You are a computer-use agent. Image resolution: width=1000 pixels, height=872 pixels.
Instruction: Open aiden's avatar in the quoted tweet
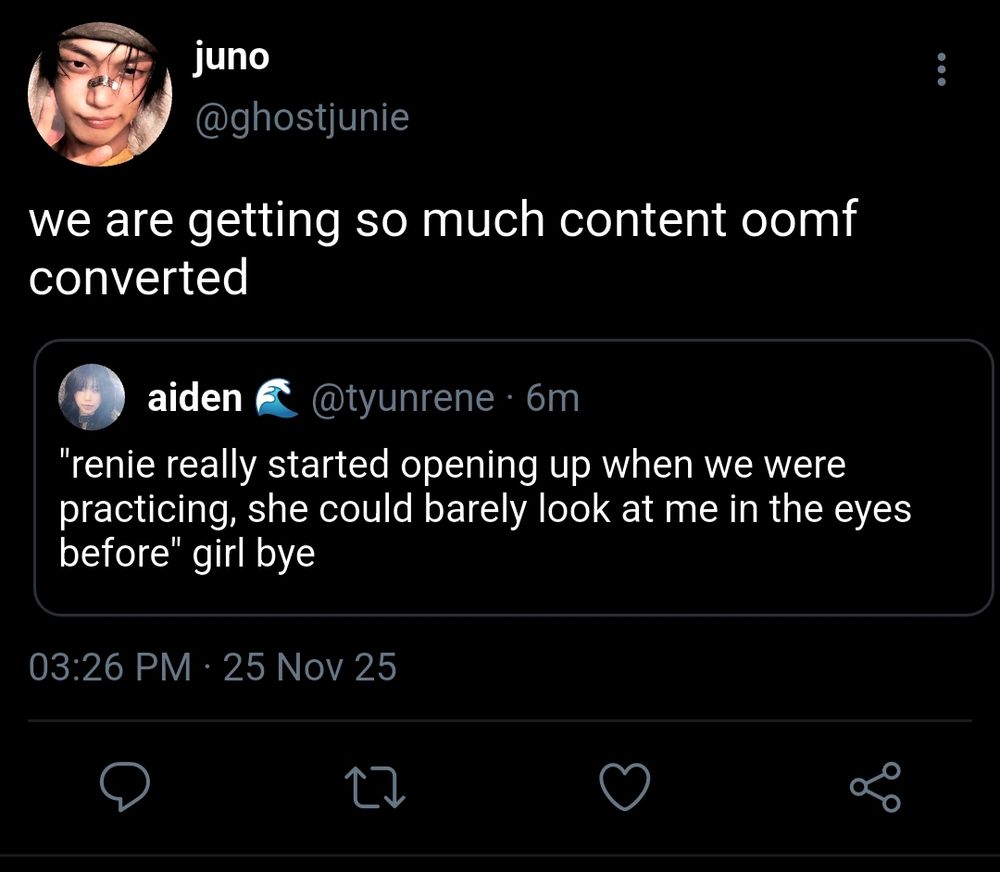tap(91, 397)
